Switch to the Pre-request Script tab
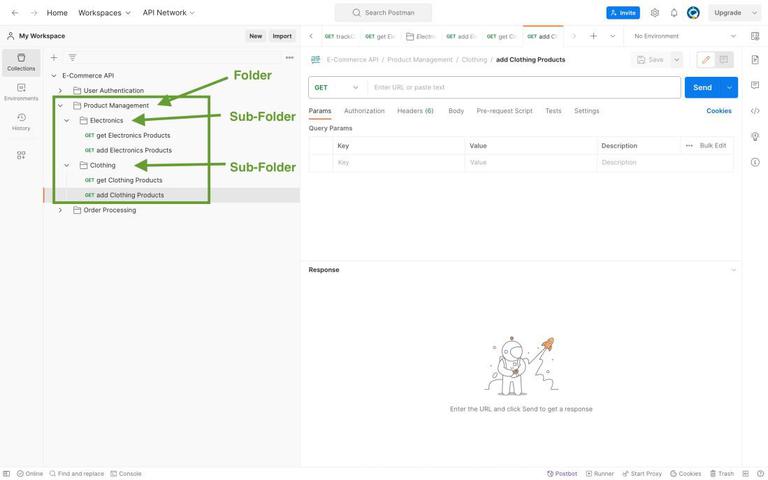Image resolution: width=768 pixels, height=480 pixels. click(504, 111)
